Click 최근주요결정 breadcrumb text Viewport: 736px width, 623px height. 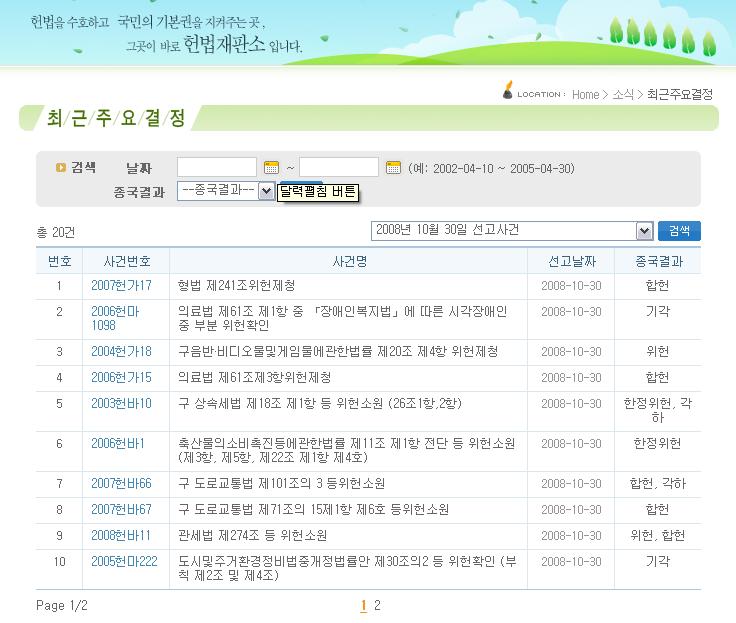[x=680, y=94]
